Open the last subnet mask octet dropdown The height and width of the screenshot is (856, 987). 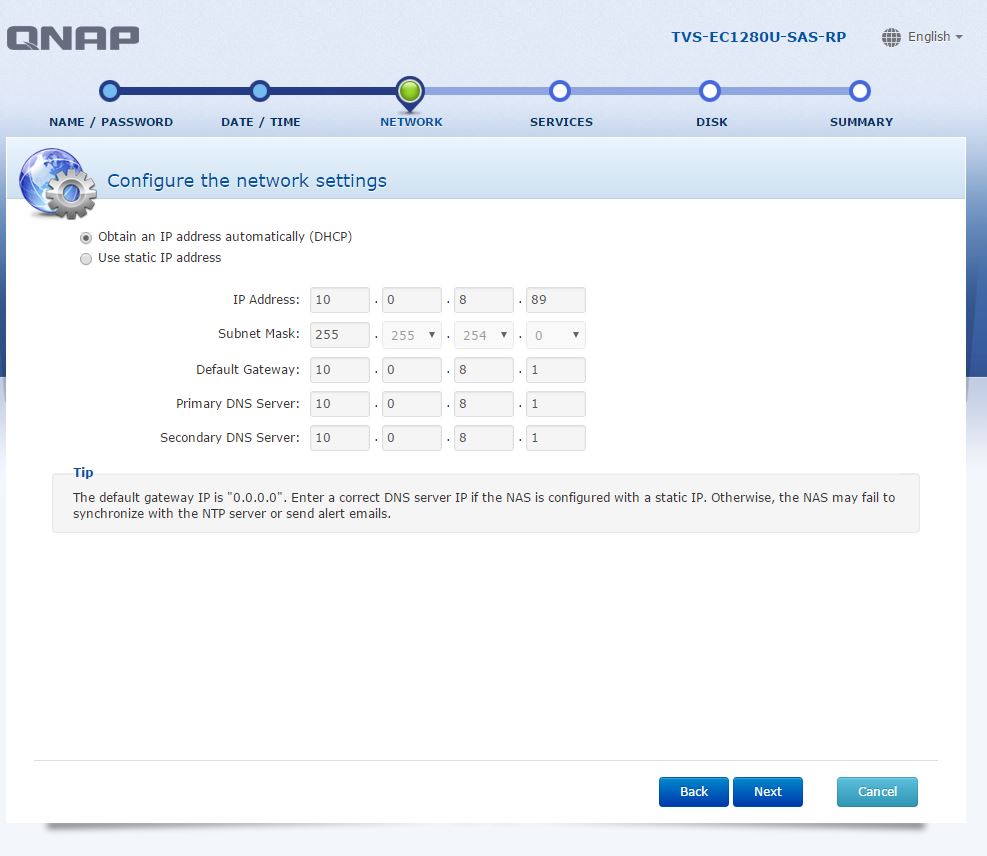coord(556,335)
